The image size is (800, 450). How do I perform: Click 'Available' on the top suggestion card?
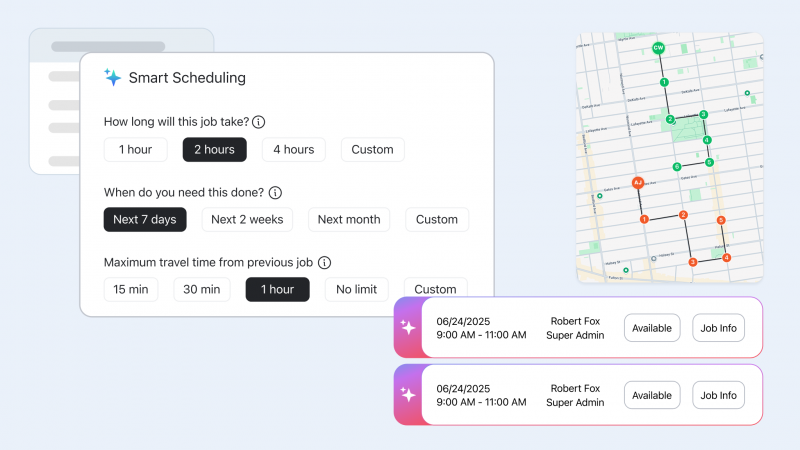652,328
